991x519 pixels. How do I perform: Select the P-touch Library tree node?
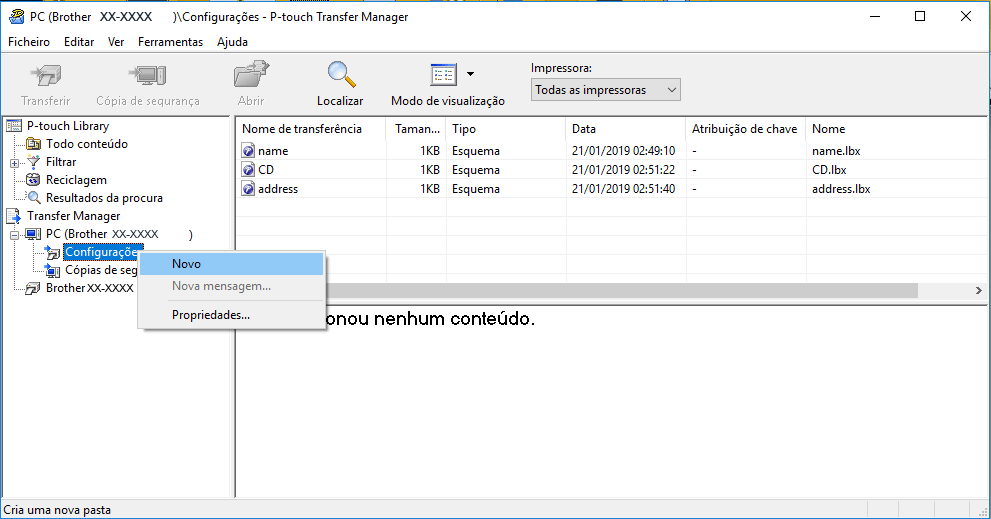click(68, 126)
